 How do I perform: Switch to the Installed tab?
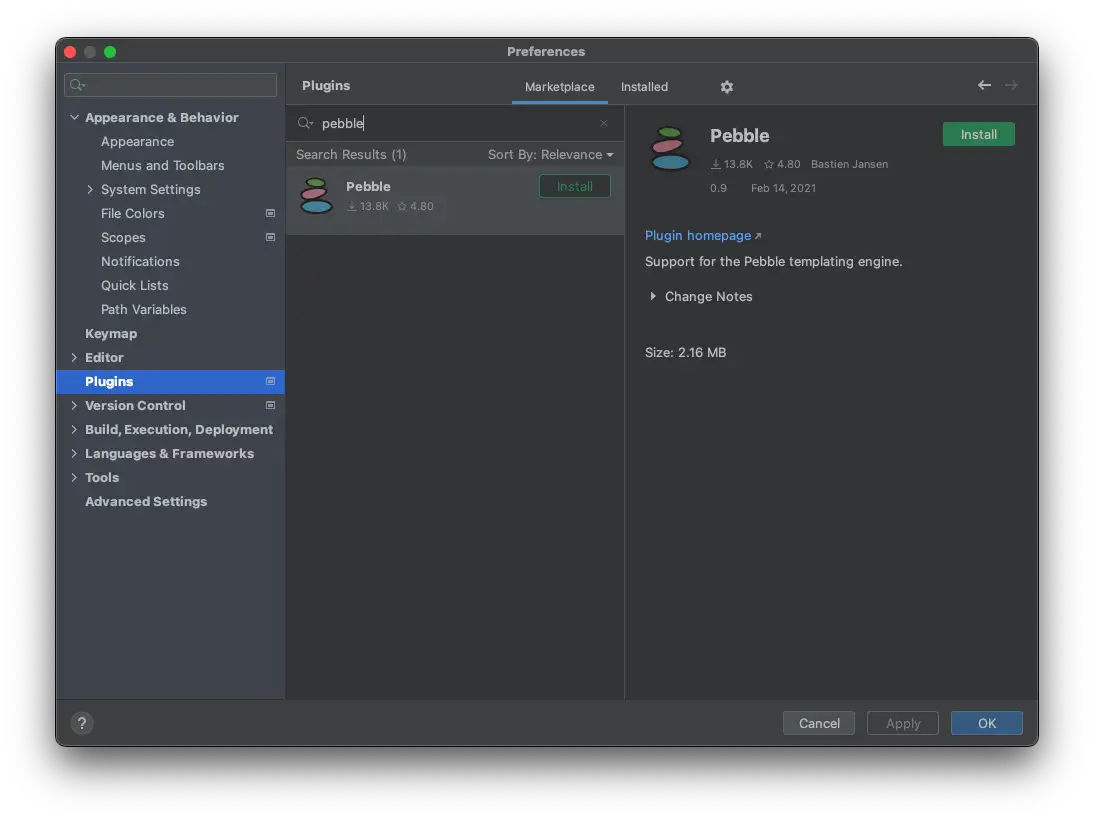tap(644, 87)
